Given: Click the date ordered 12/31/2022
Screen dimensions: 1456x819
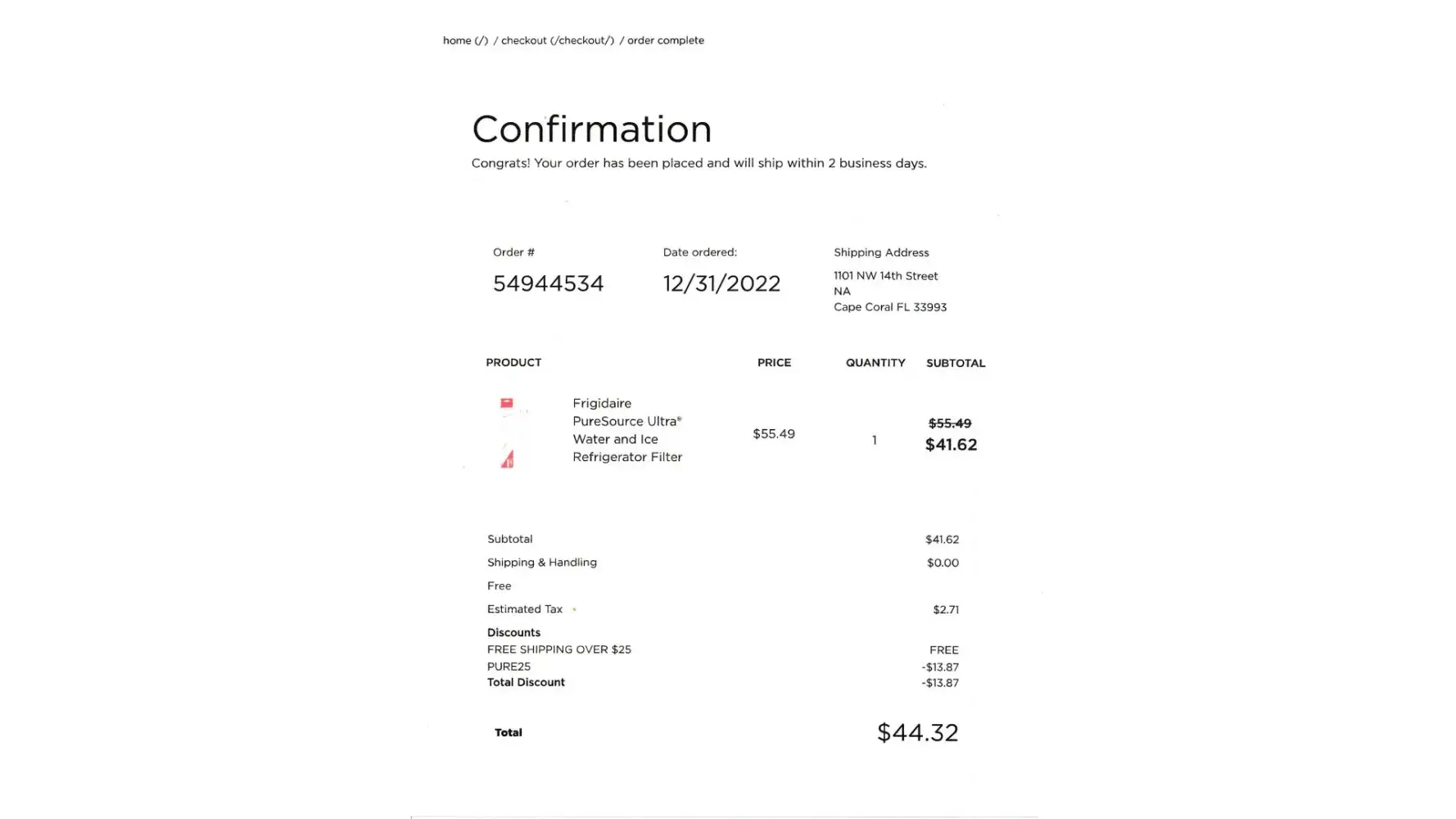Looking at the screenshot, I should click(x=721, y=283).
